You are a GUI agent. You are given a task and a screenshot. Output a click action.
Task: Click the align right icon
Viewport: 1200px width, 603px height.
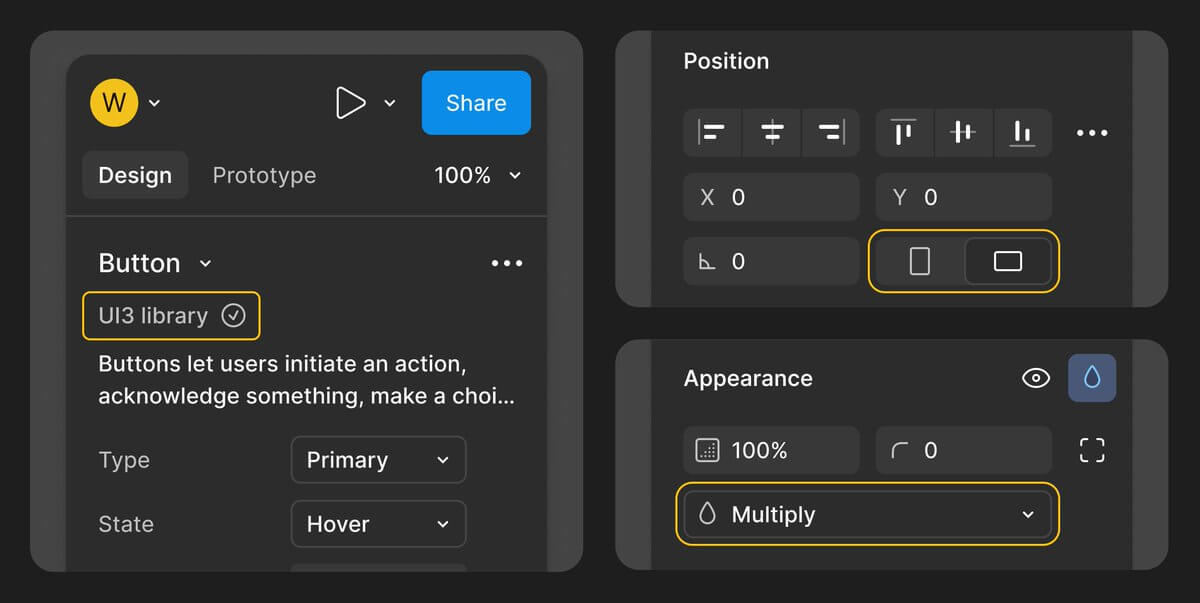(x=831, y=133)
